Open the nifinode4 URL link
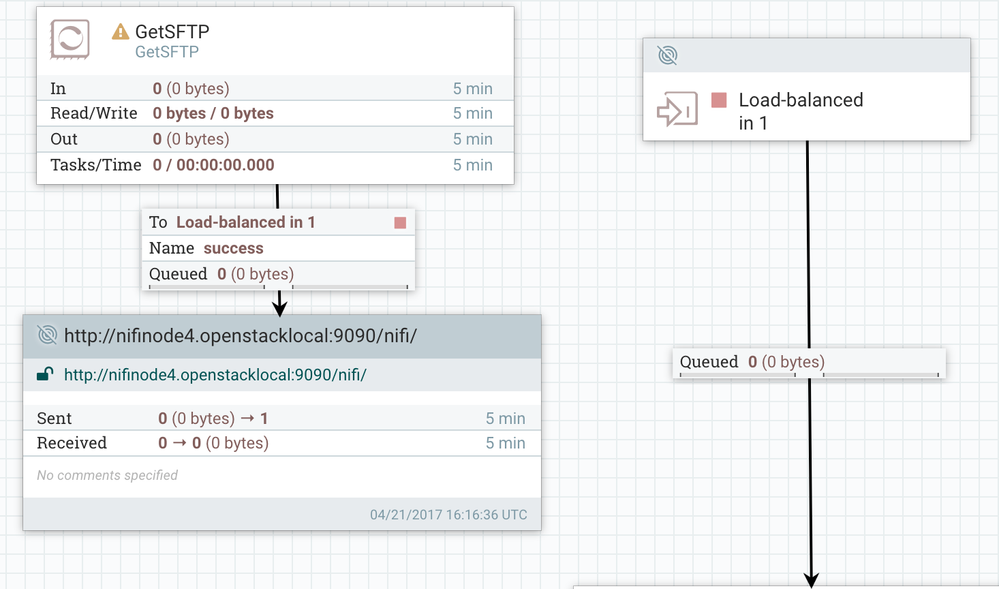 click(215, 375)
